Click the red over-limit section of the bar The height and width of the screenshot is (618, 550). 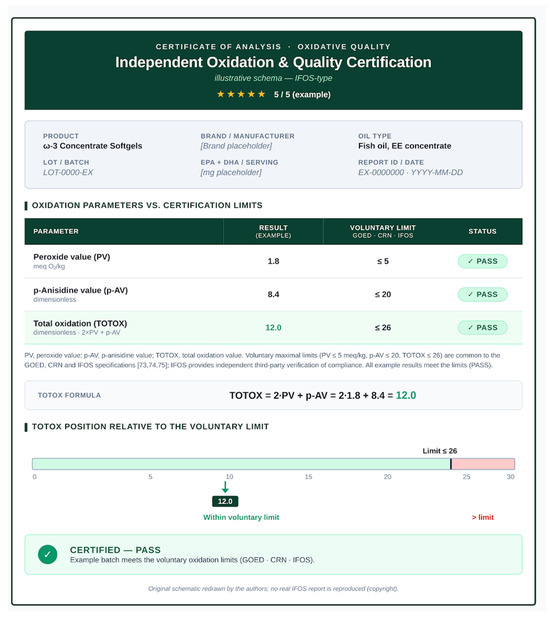[x=483, y=464]
